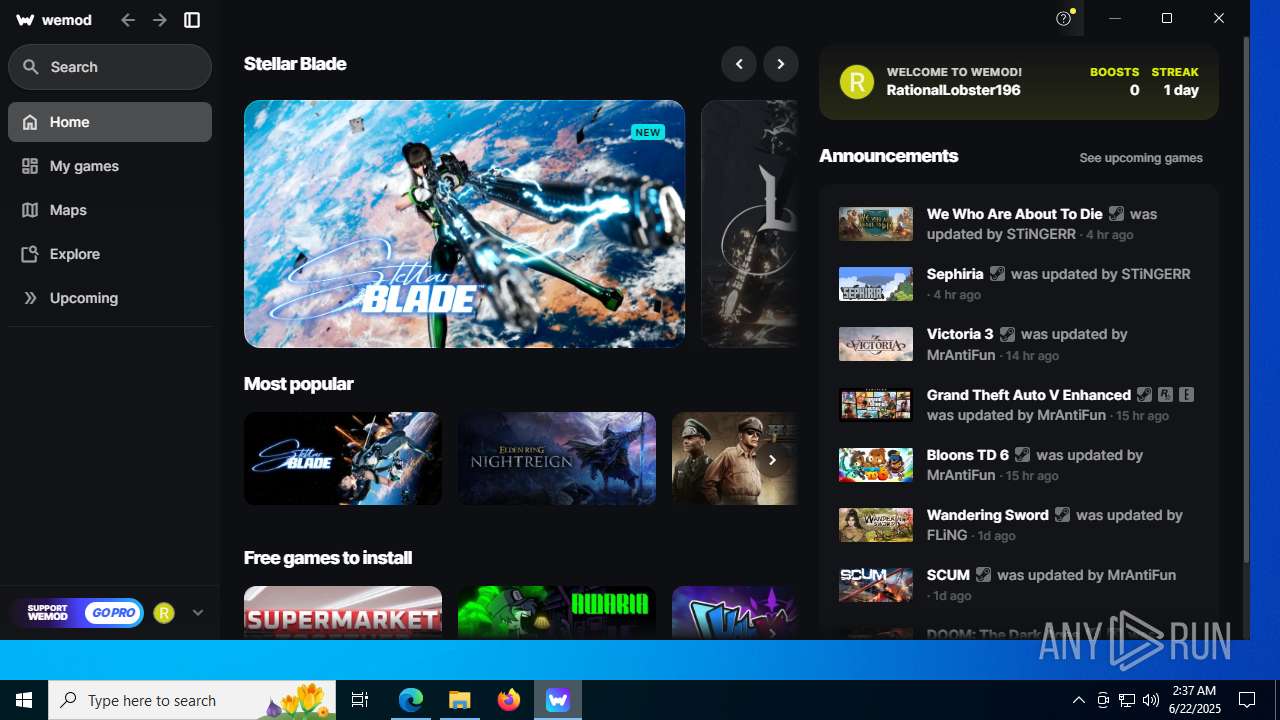The height and width of the screenshot is (720, 1280).
Task: Show next featured game
Action: click(781, 64)
